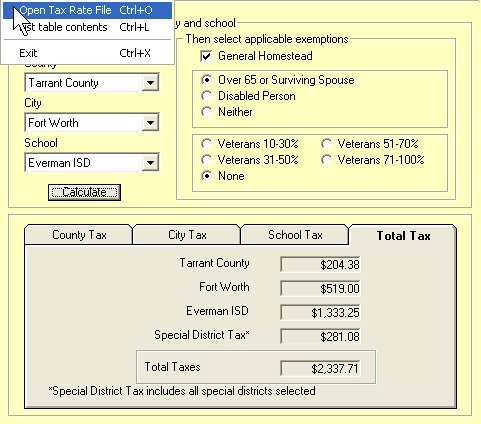The height and width of the screenshot is (424, 481).
Task: Click the Total Taxes amount field
Action: [320, 368]
